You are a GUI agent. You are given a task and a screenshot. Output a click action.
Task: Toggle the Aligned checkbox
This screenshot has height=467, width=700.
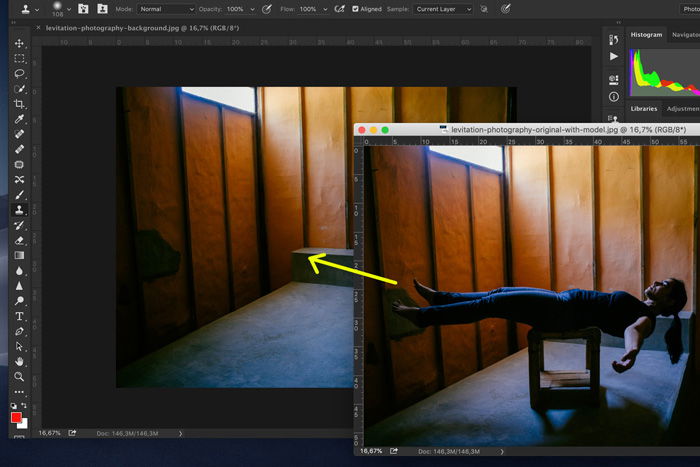(357, 8)
